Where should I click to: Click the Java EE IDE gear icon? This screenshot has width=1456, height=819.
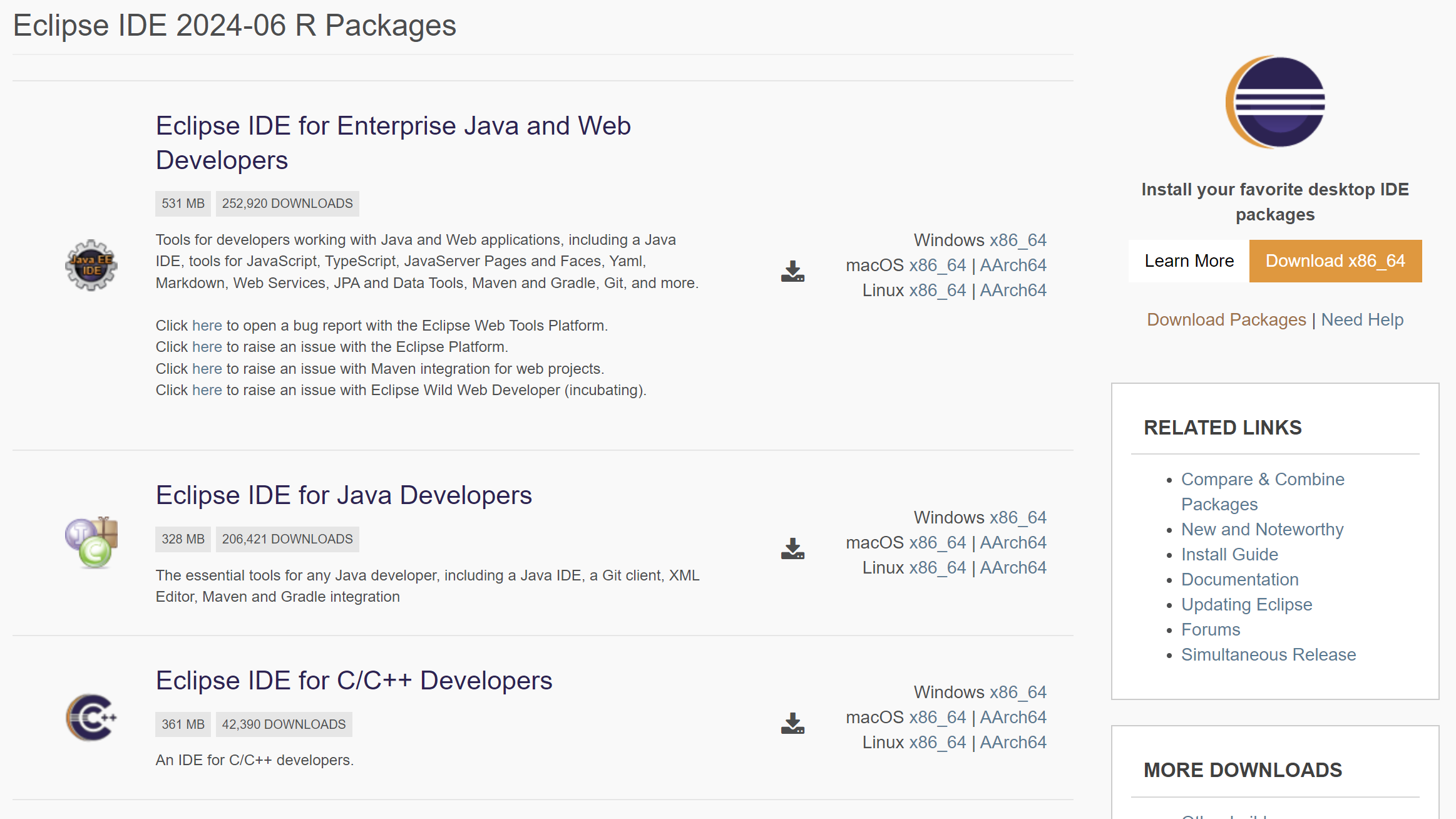pos(91,265)
